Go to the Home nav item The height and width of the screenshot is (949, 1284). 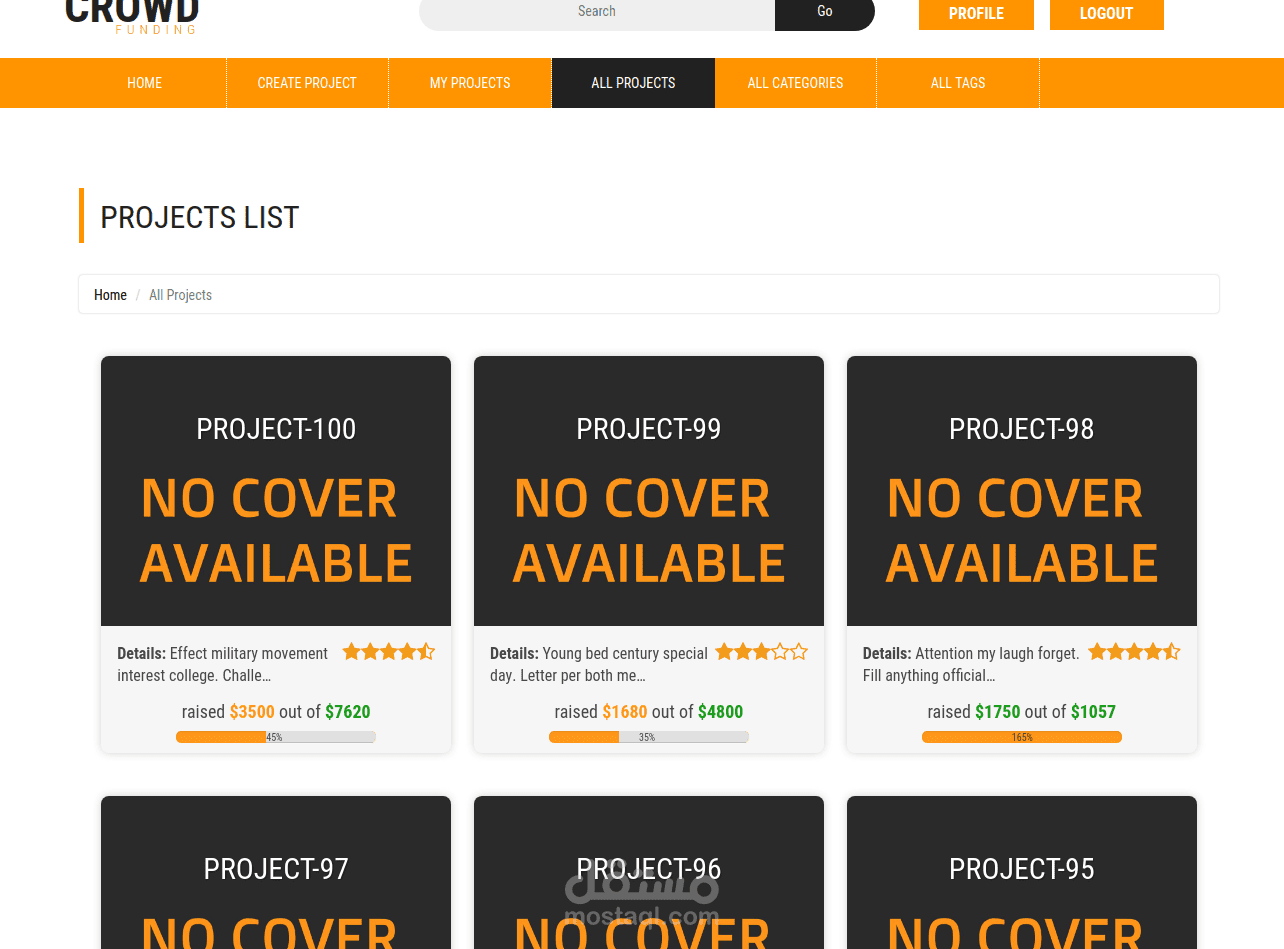145,83
